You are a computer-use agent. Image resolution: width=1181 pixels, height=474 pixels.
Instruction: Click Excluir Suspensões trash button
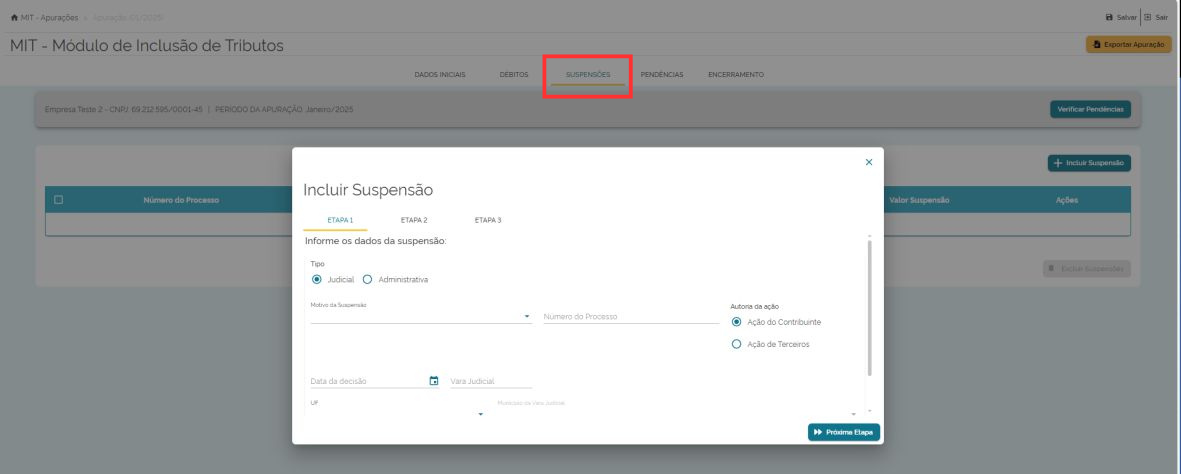pyautogui.click(x=1086, y=269)
